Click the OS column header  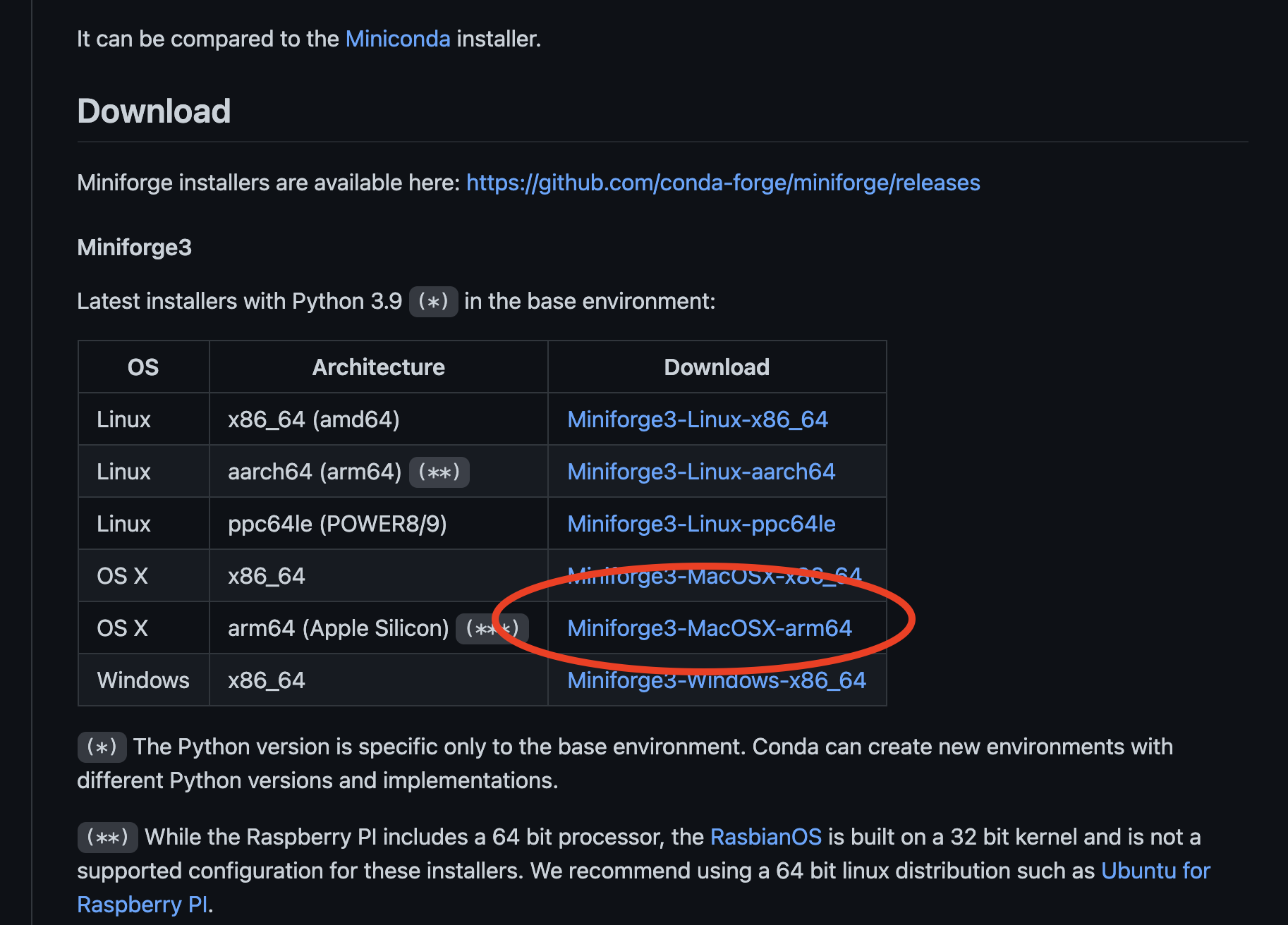click(143, 367)
